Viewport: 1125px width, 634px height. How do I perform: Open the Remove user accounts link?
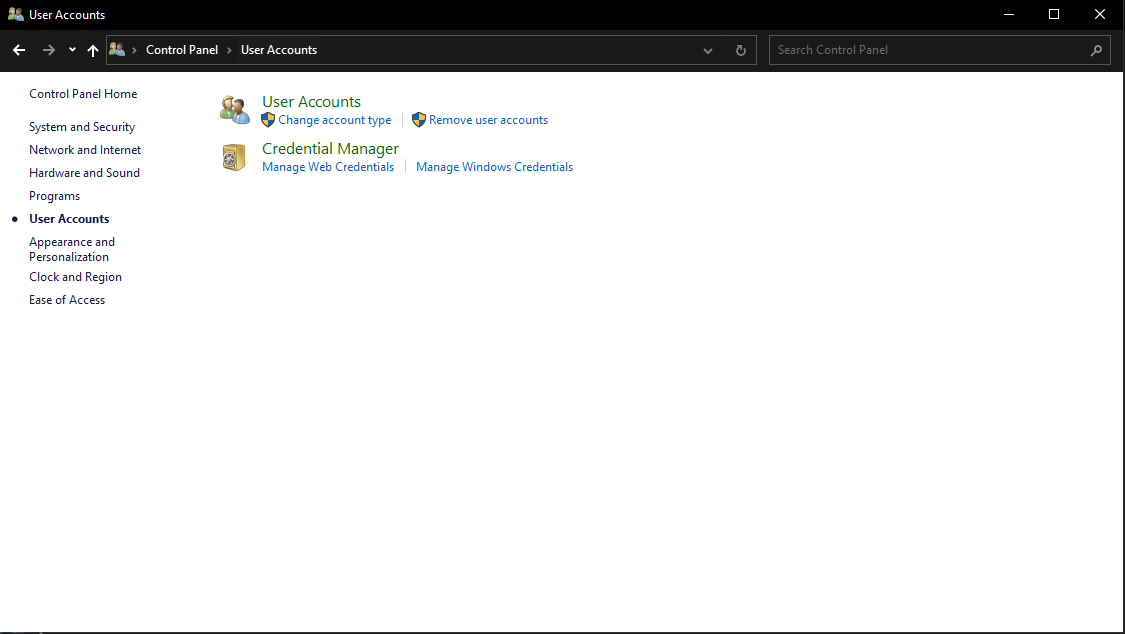pyautogui.click(x=489, y=120)
